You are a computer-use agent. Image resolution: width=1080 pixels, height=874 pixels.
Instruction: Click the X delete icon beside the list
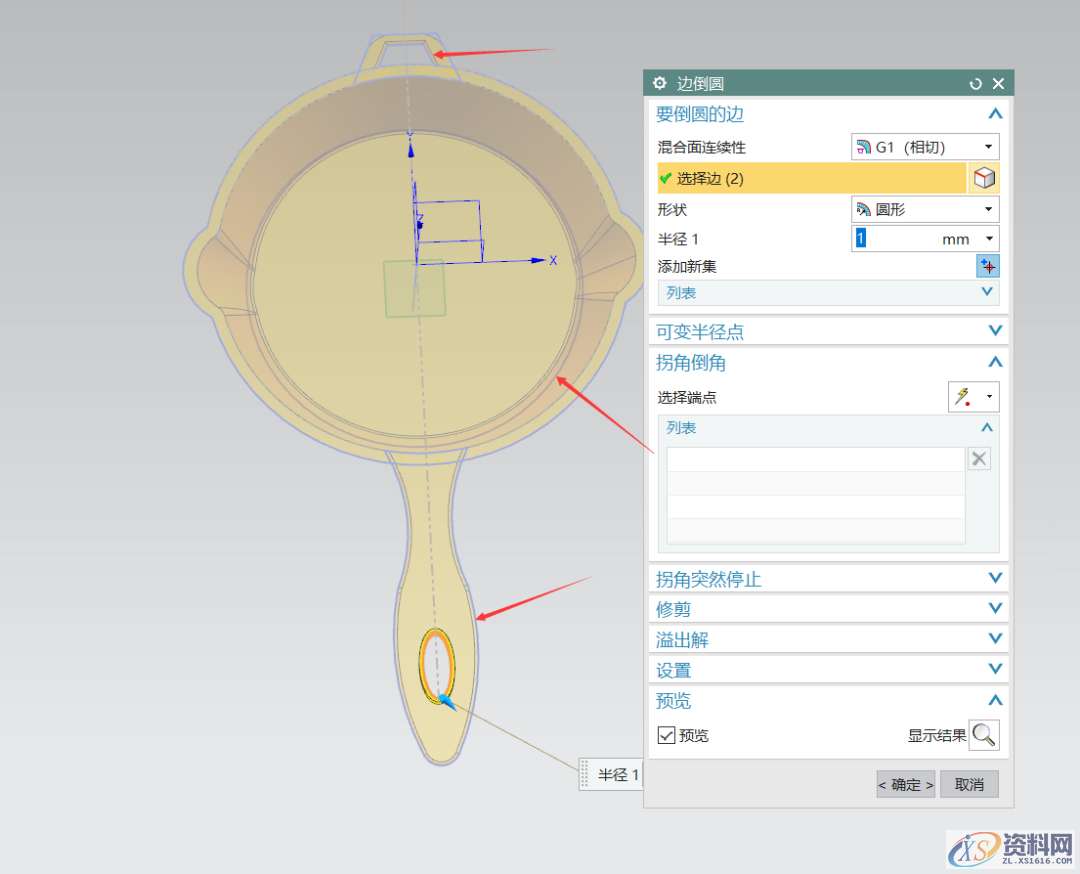pos(979,459)
